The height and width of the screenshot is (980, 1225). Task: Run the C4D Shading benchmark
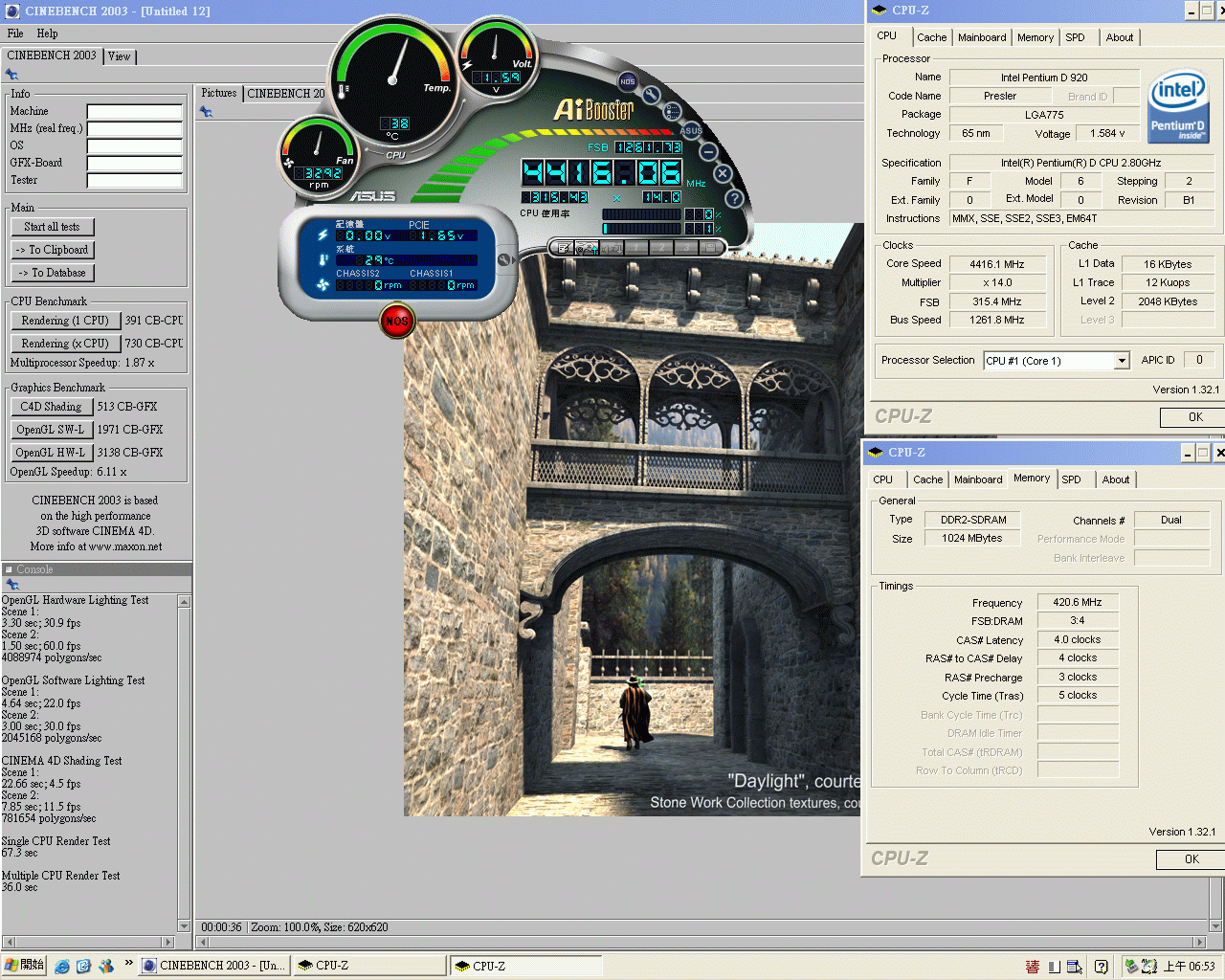click(52, 407)
